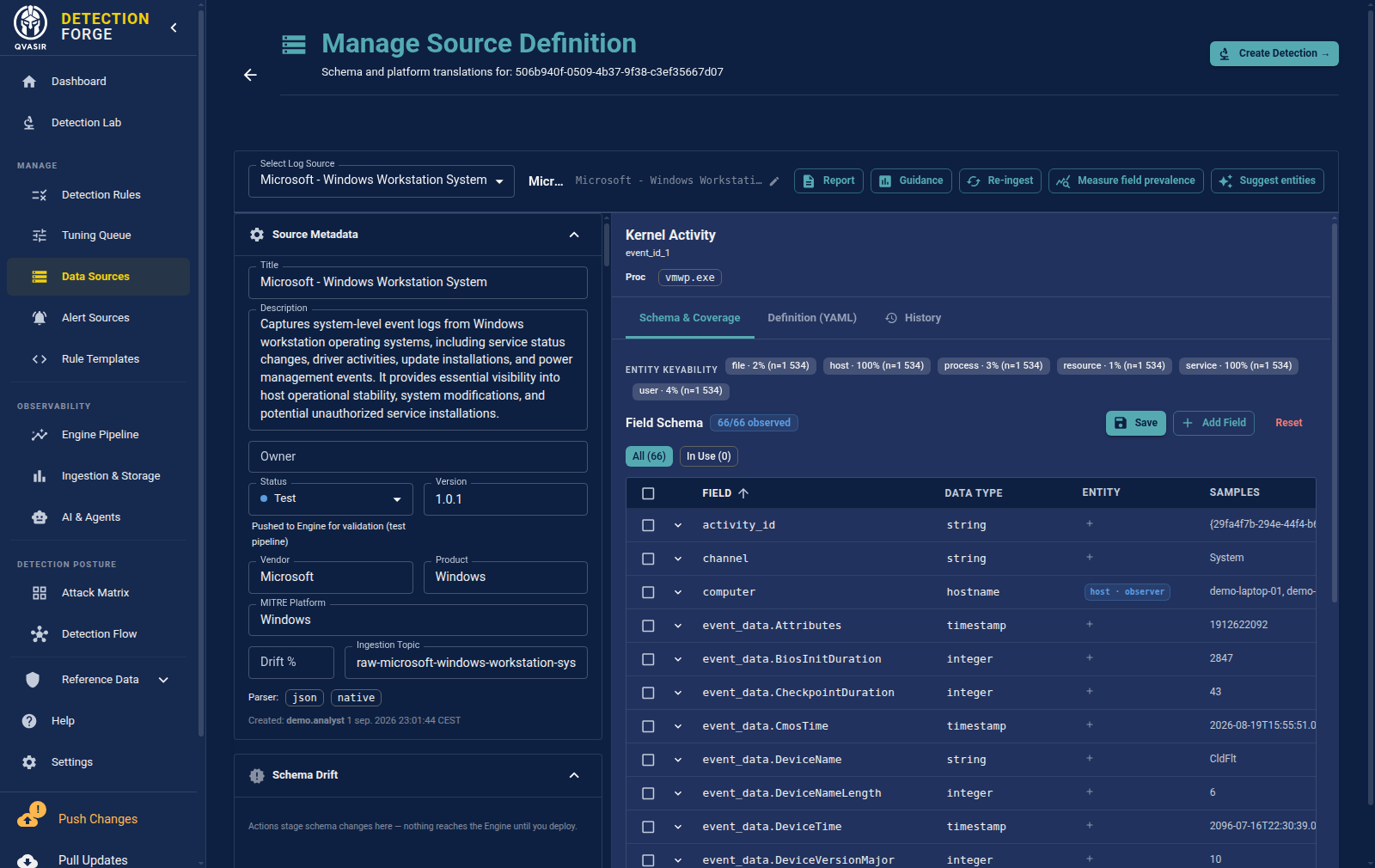Image resolution: width=1375 pixels, height=868 pixels.
Task: Click the AI & Agents robot icon
Action: click(x=40, y=517)
